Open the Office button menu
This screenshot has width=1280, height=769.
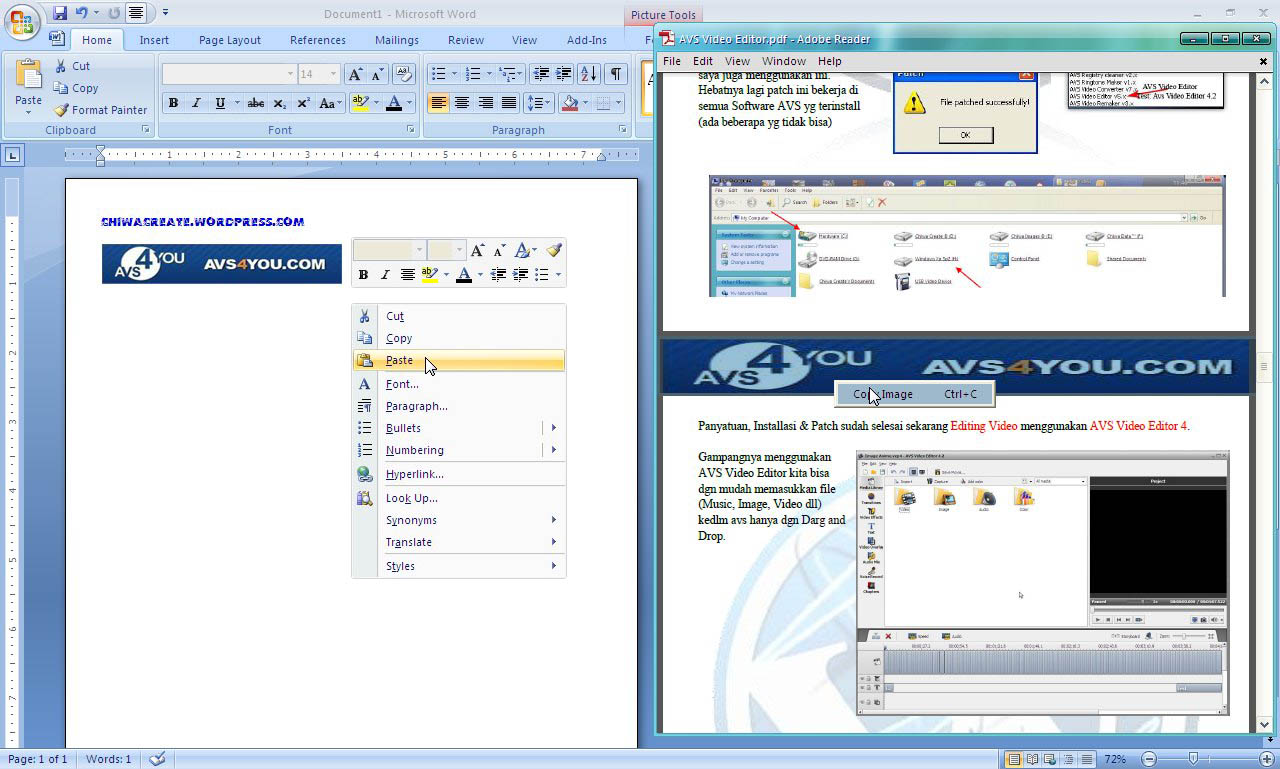pyautogui.click(x=22, y=20)
